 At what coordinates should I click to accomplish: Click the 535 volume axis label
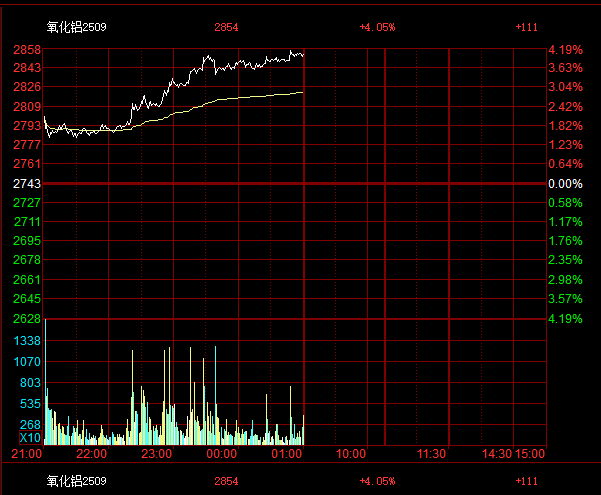click(x=30, y=404)
